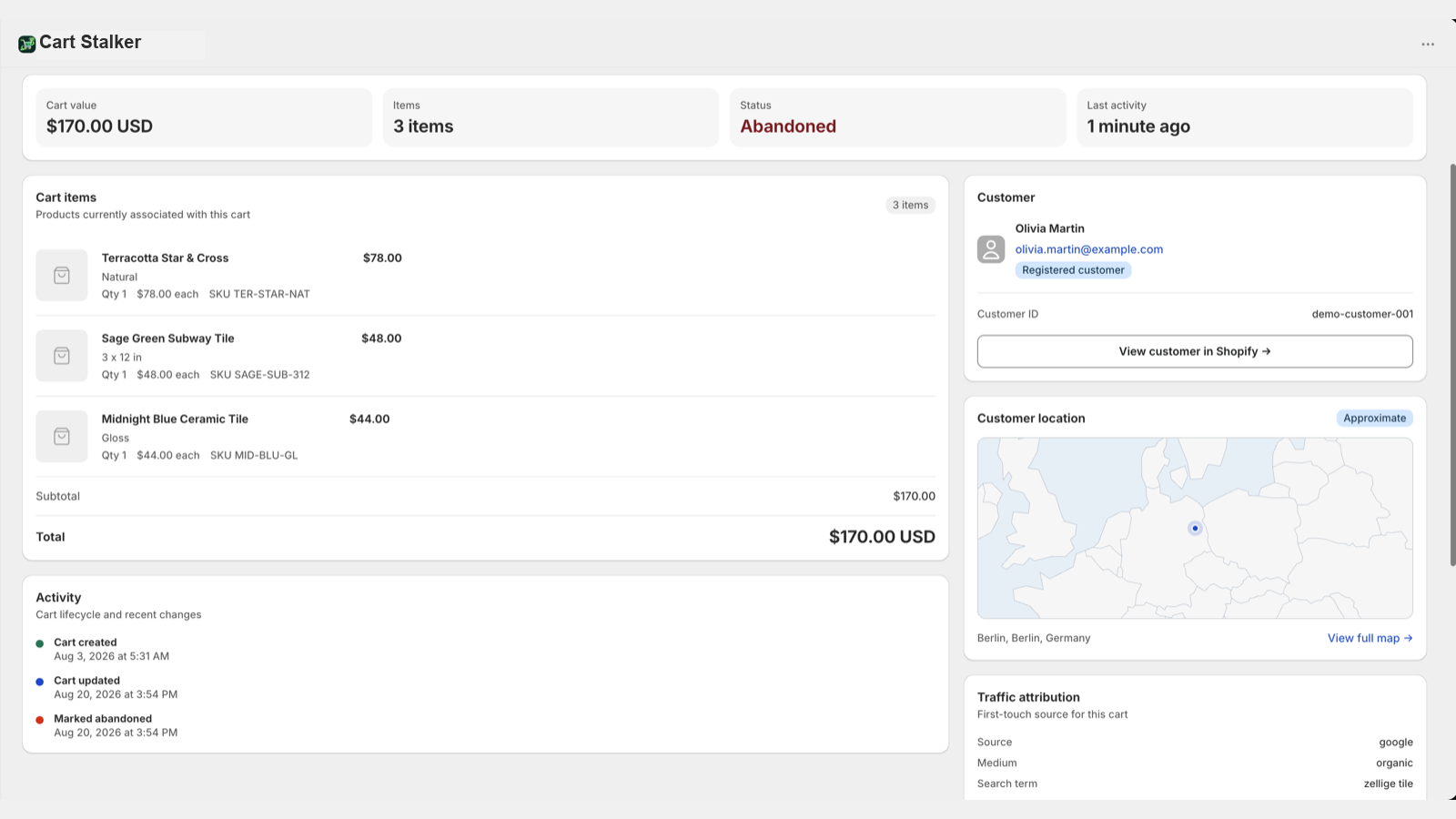Click the blue Cart updated status dot
The height and width of the screenshot is (819, 1456).
click(x=40, y=682)
